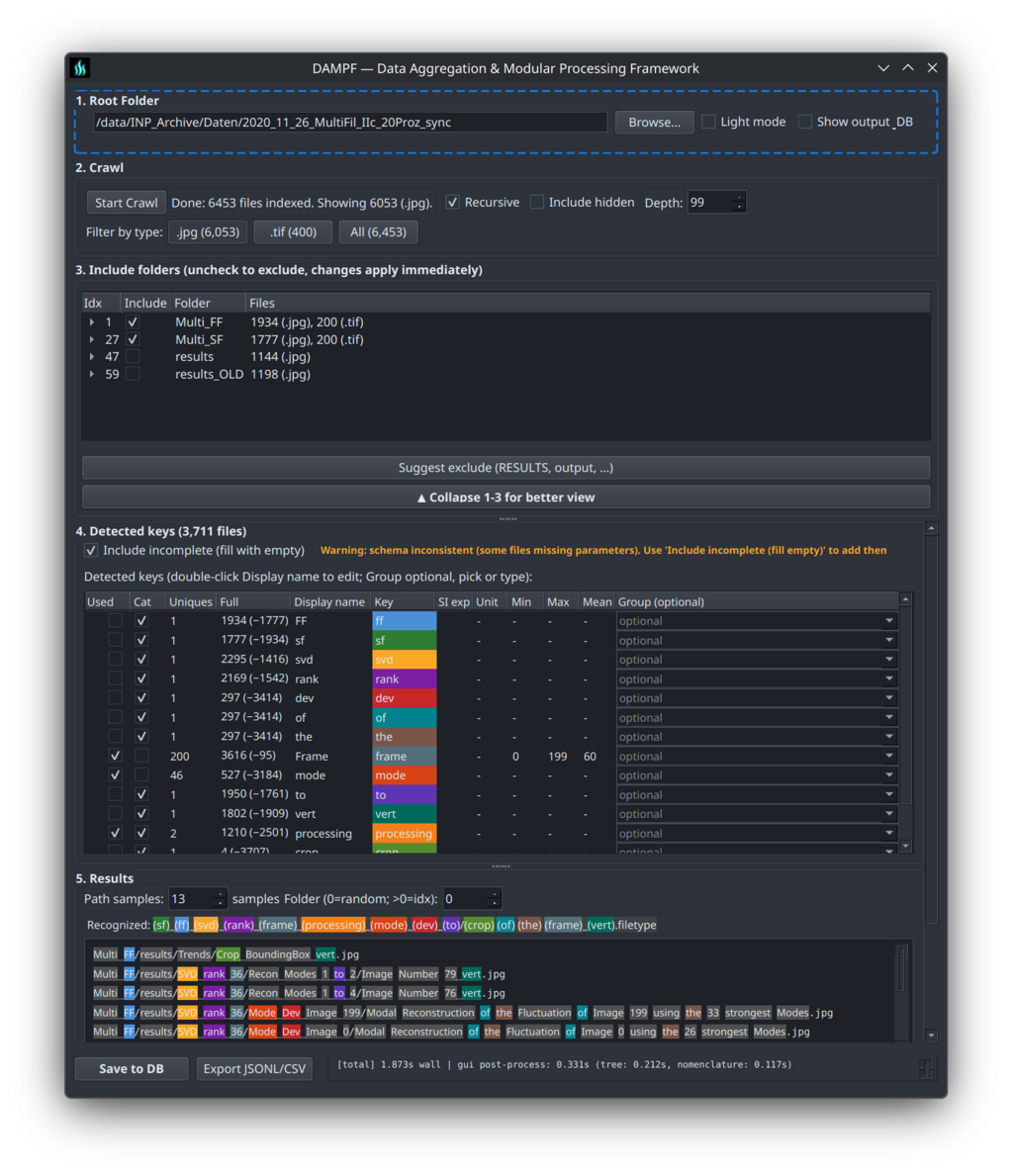Click the orange svd key color swatch
The width and height of the screenshot is (1013, 1176).
pyautogui.click(x=405, y=660)
